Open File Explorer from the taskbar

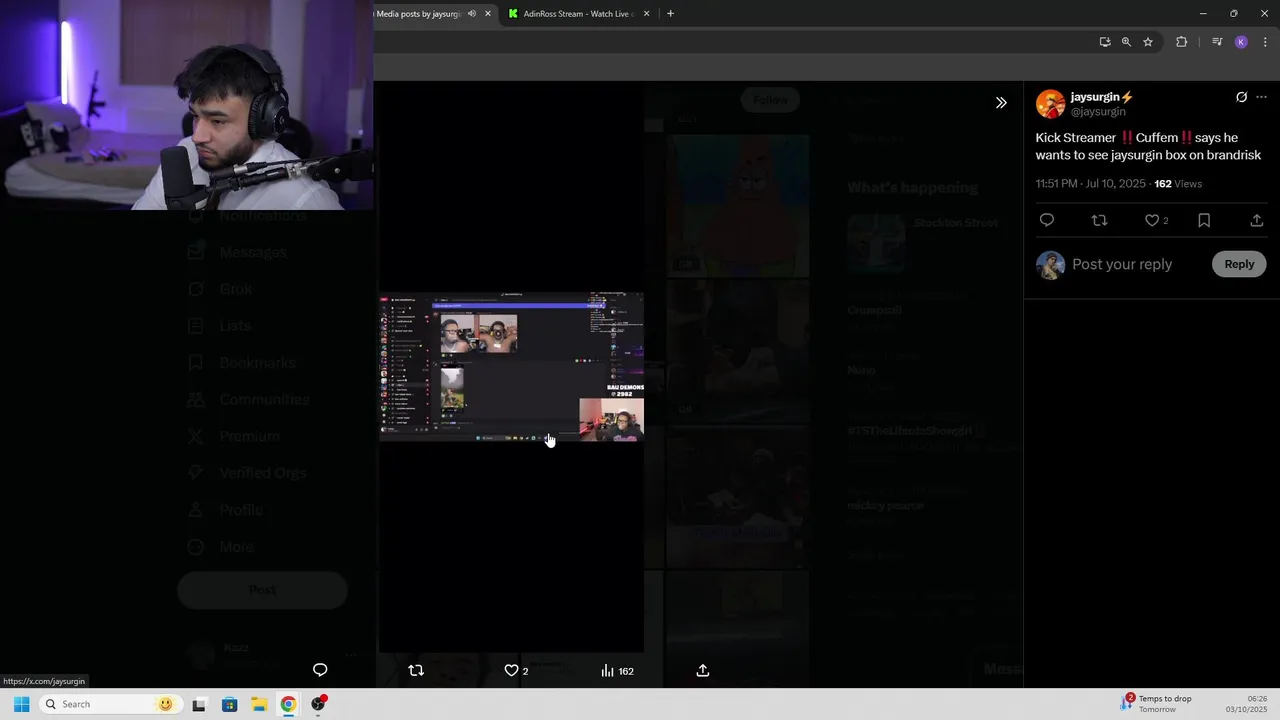pos(258,705)
